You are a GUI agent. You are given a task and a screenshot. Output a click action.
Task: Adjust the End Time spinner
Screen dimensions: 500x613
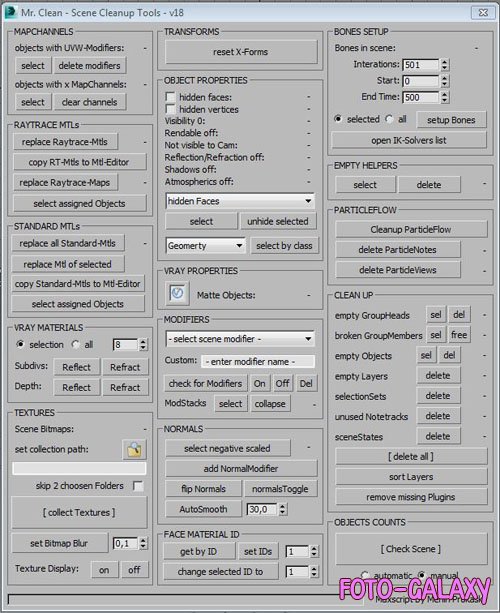[x=444, y=97]
